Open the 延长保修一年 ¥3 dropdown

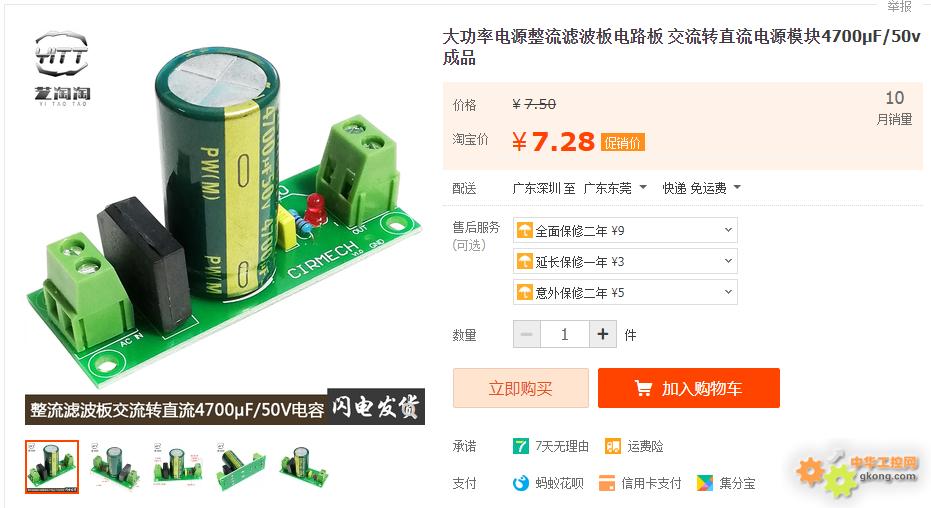click(x=625, y=261)
